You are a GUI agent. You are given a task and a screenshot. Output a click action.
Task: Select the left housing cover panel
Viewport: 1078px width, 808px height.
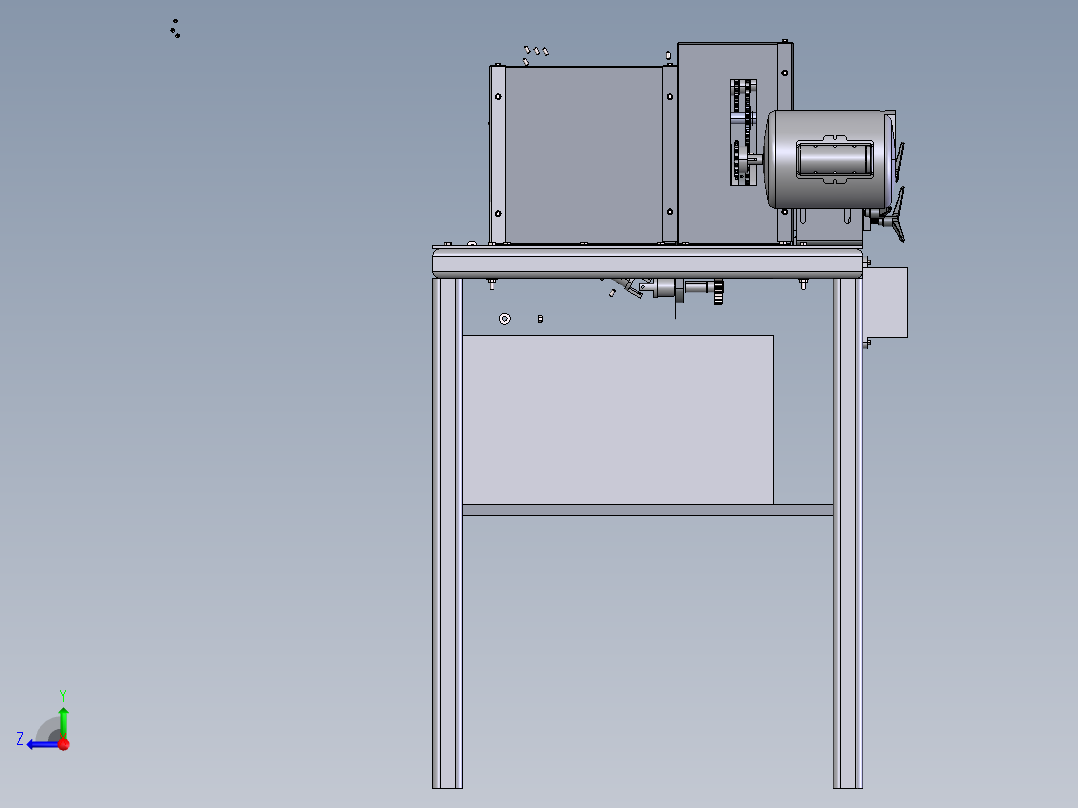pyautogui.click(x=584, y=154)
